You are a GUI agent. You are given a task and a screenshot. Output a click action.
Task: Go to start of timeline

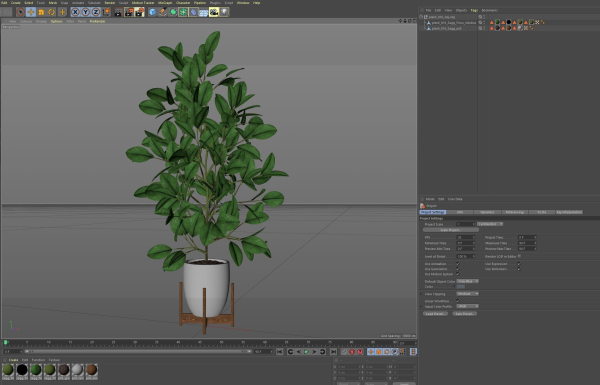coord(280,352)
